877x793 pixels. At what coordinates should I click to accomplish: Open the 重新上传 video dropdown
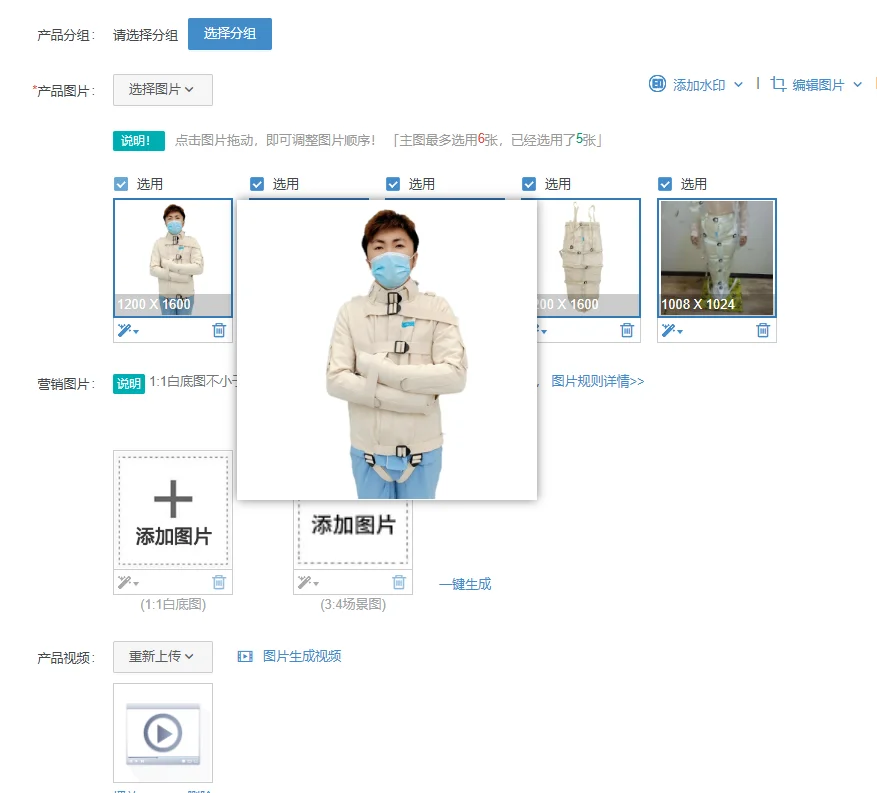[162, 657]
